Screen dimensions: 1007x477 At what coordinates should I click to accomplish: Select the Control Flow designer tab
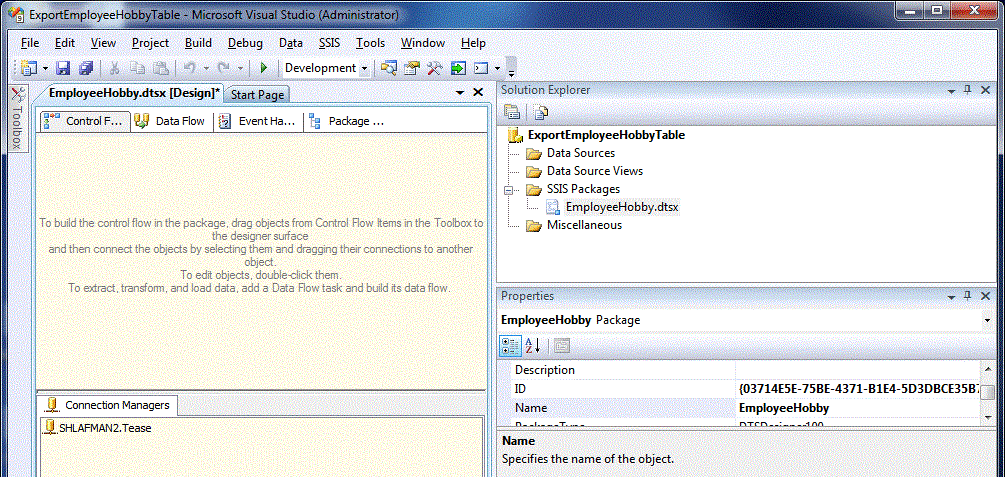tap(85, 121)
